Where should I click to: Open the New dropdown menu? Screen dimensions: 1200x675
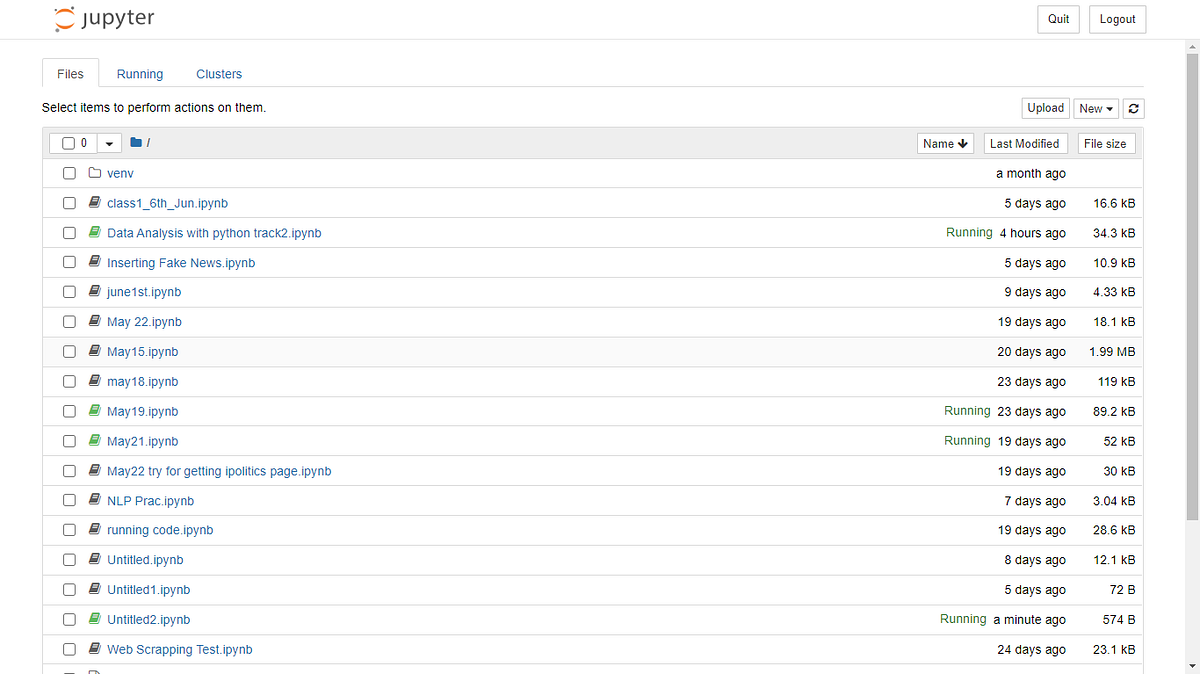(x=1095, y=108)
